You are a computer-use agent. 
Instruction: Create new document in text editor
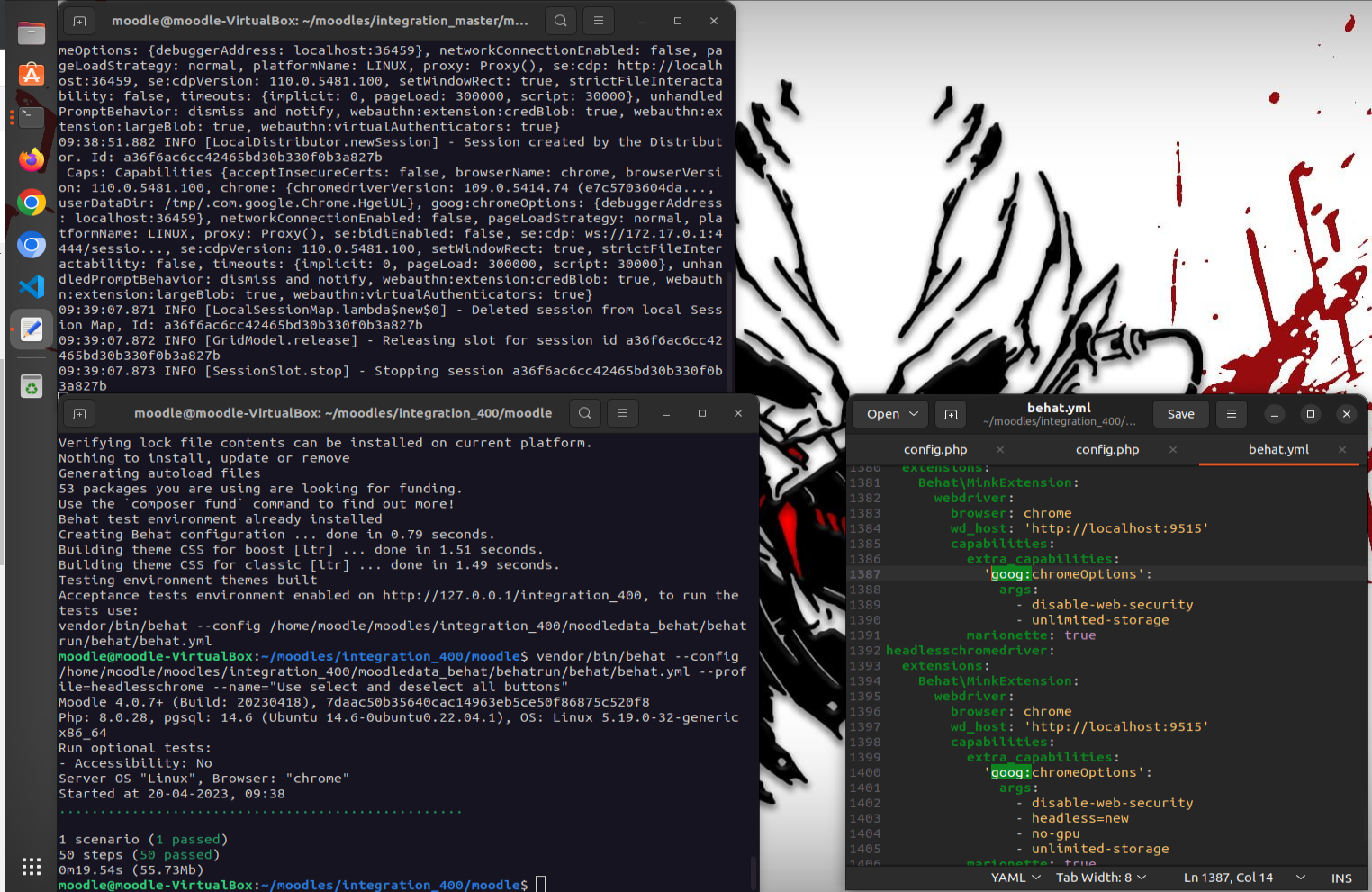951,414
